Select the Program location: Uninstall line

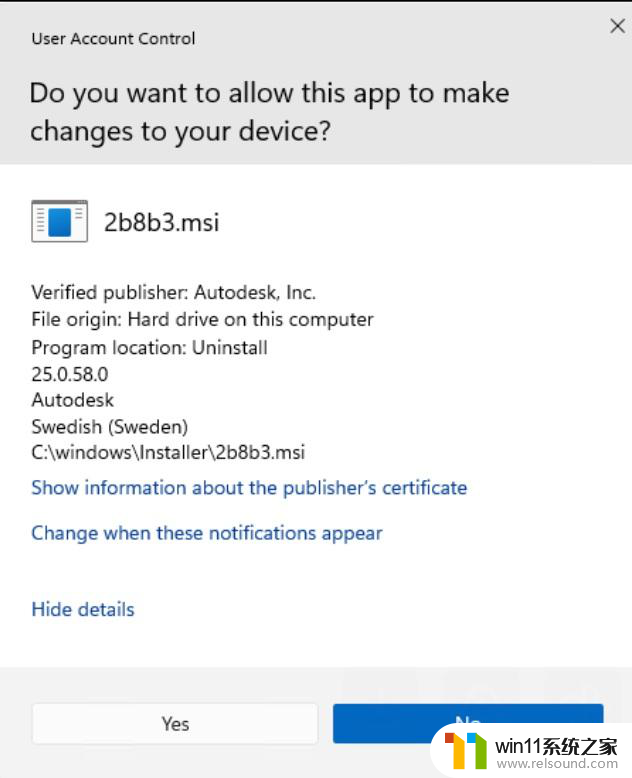click(x=149, y=347)
